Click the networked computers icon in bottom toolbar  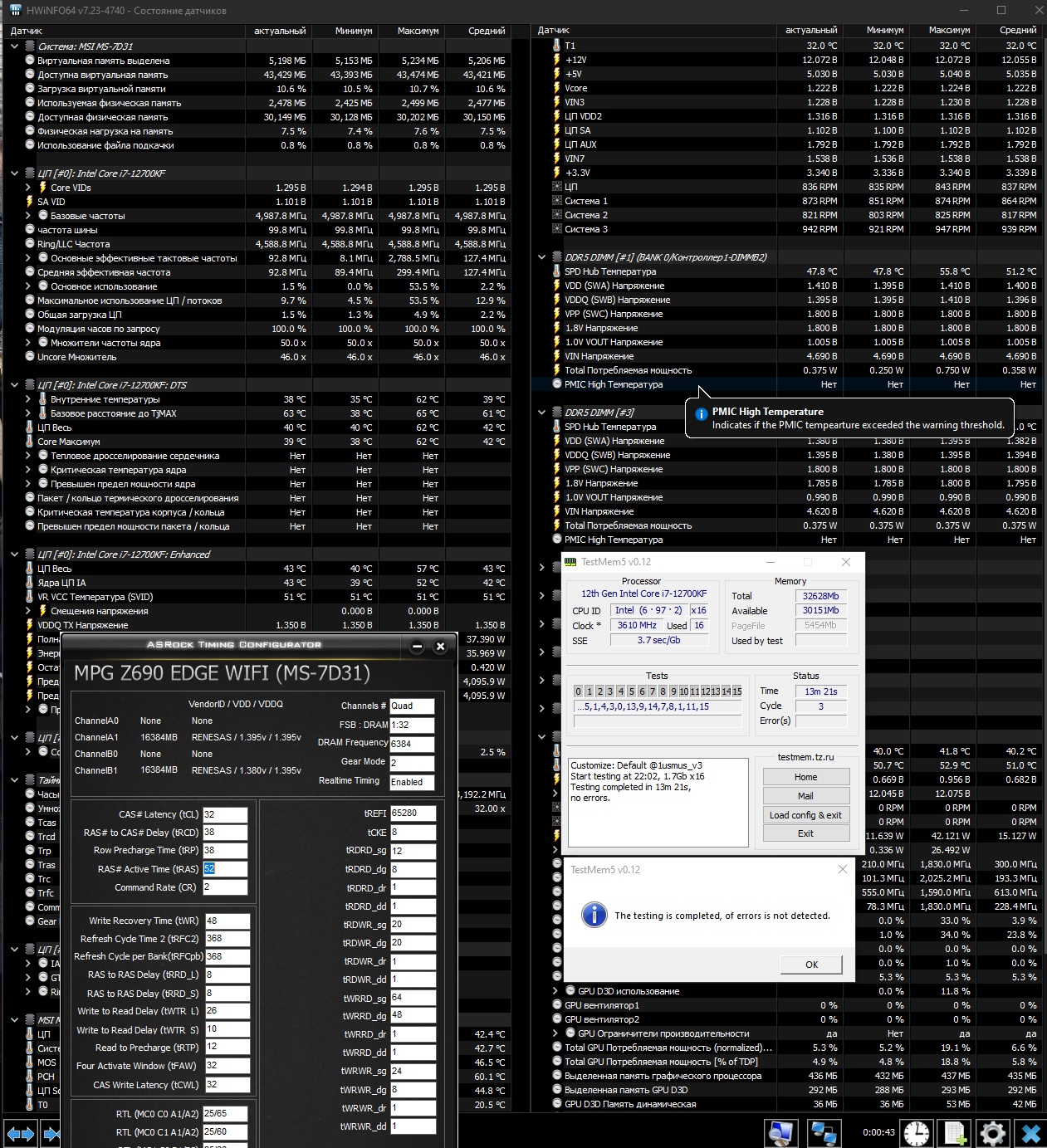(x=823, y=1133)
